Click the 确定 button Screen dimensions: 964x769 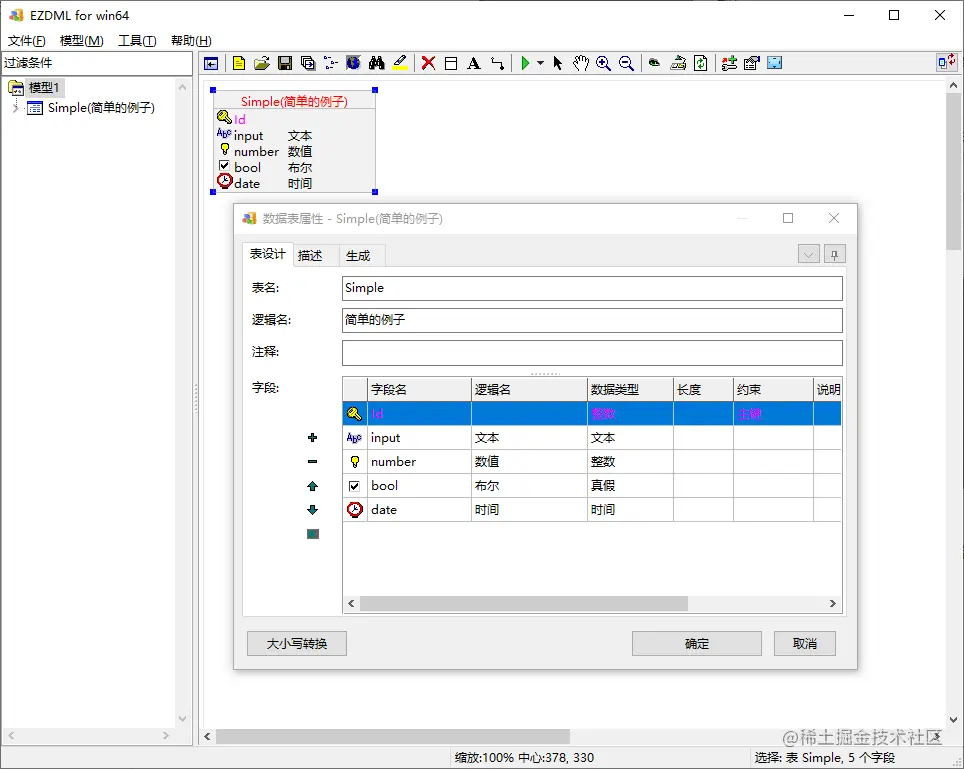(697, 644)
